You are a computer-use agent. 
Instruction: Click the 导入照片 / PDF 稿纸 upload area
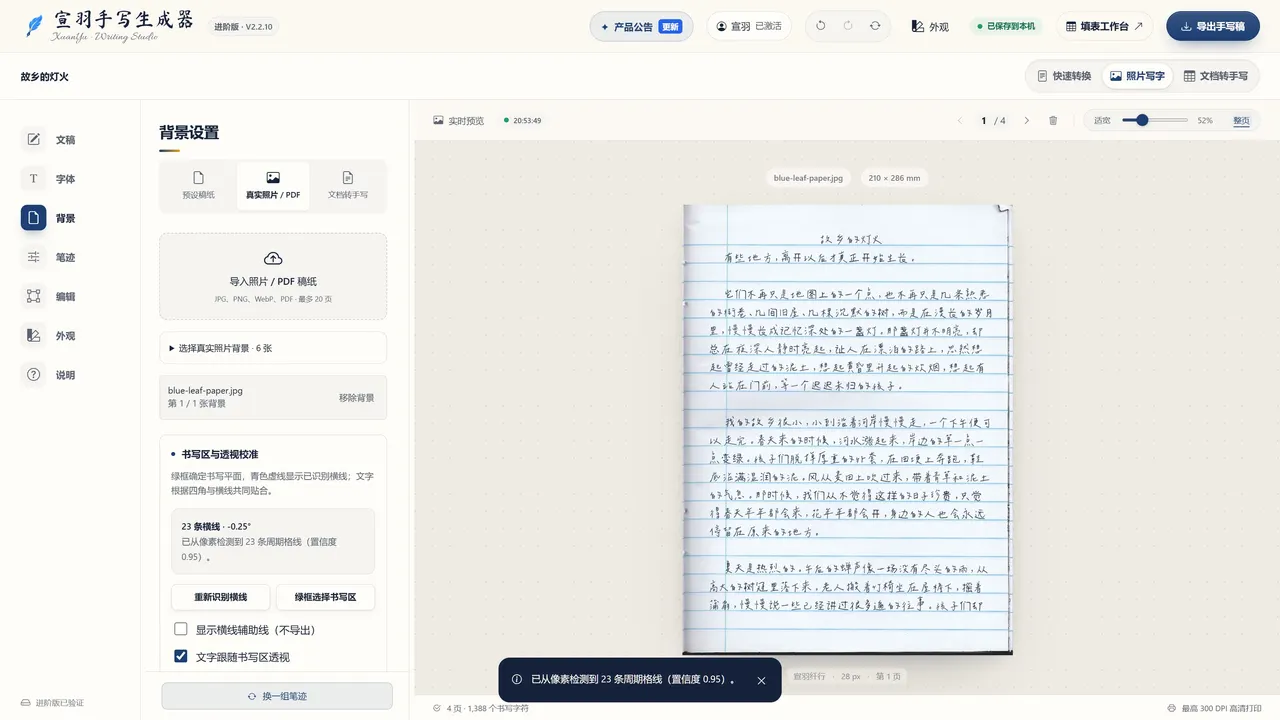[x=273, y=277]
